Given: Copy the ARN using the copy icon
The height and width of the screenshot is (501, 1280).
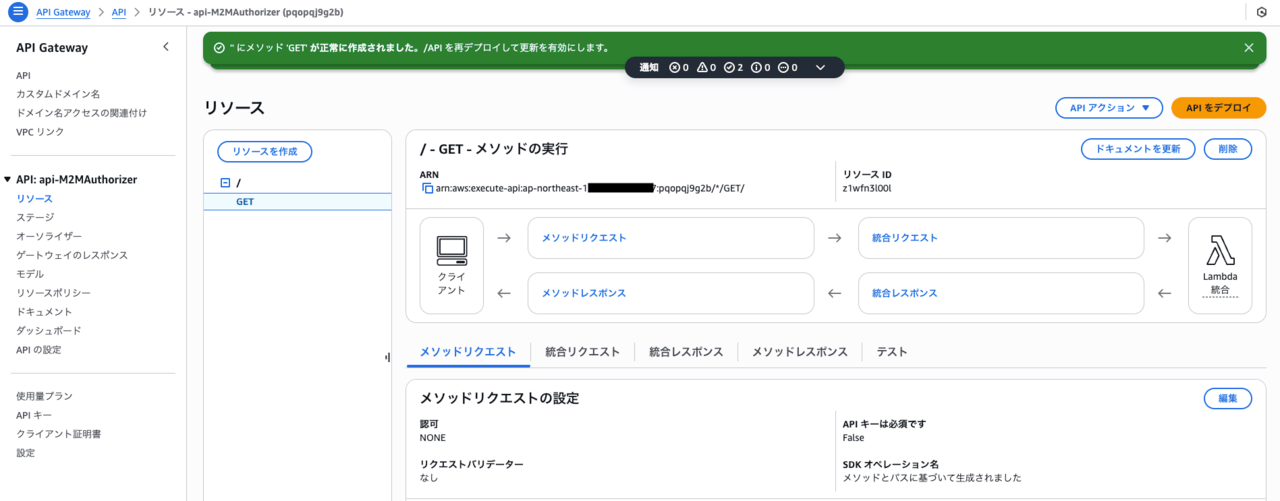Looking at the screenshot, I should click(x=427, y=188).
